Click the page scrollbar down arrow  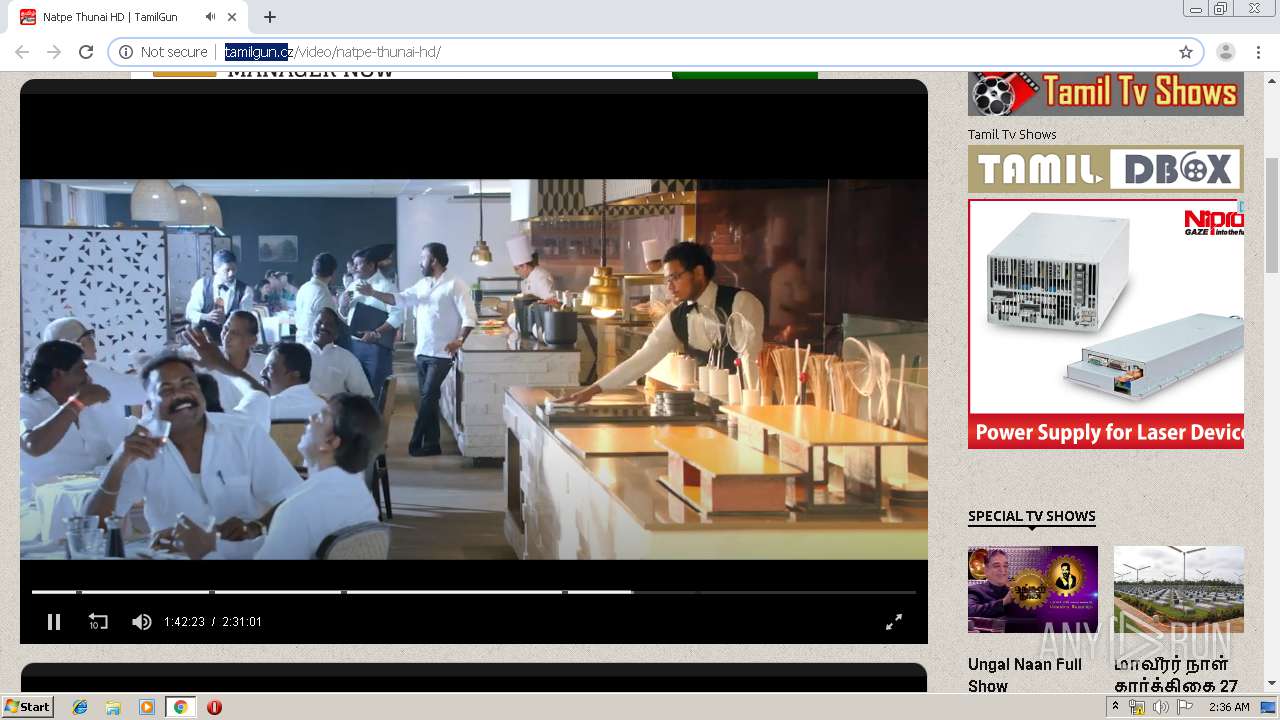1272,683
